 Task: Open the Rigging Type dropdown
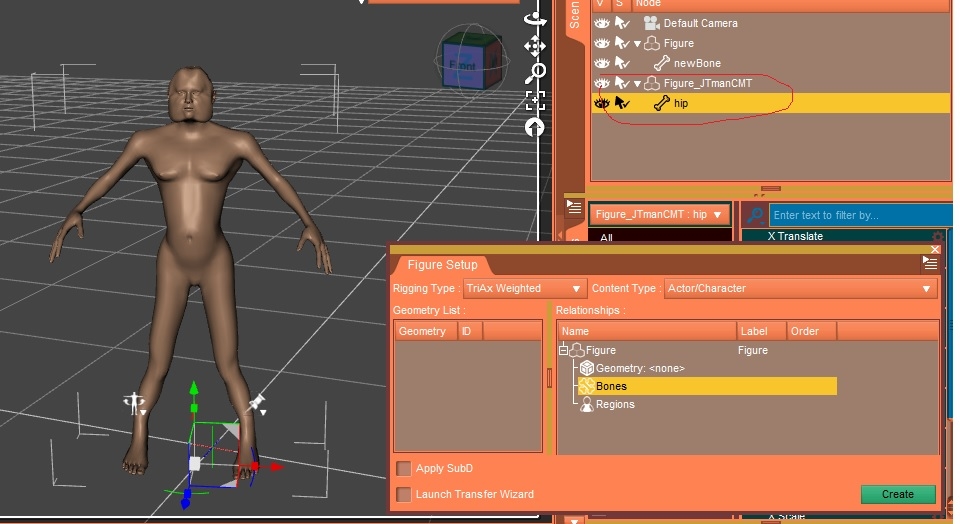[x=525, y=288]
